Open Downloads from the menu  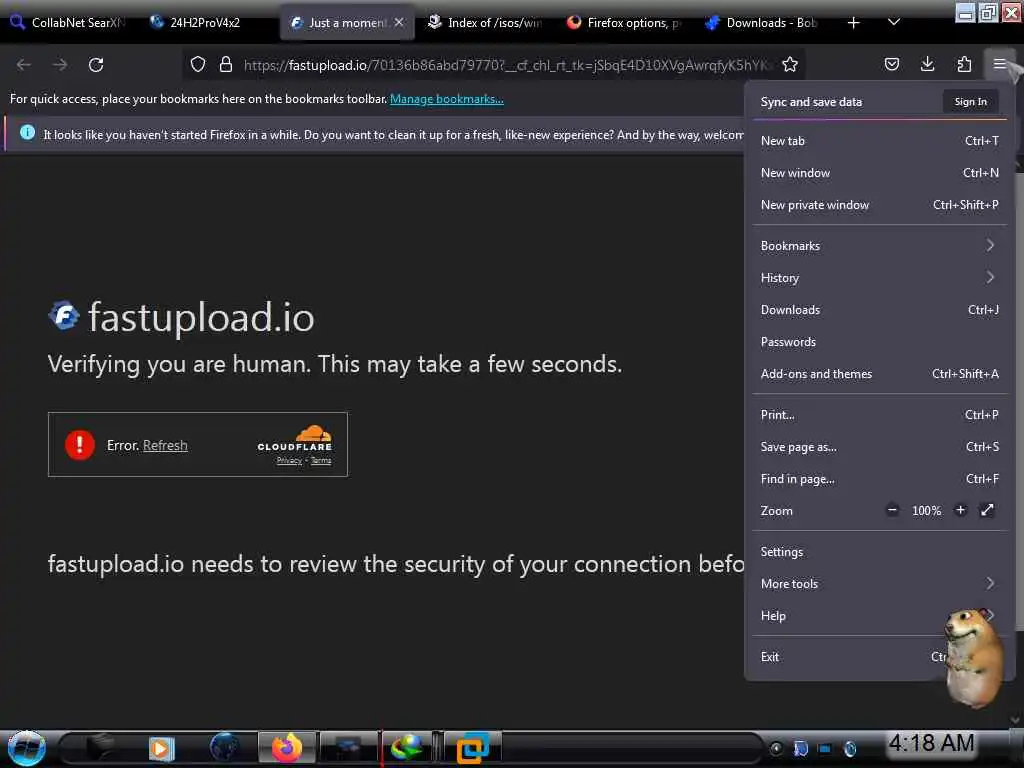[x=879, y=310]
